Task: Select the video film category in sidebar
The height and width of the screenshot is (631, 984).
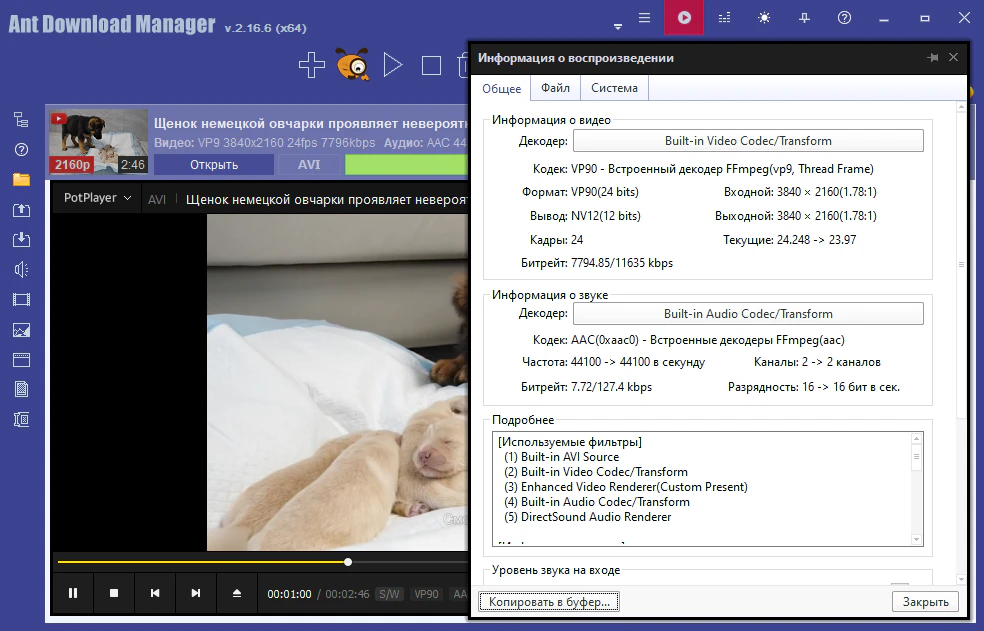Action: pos(21,300)
